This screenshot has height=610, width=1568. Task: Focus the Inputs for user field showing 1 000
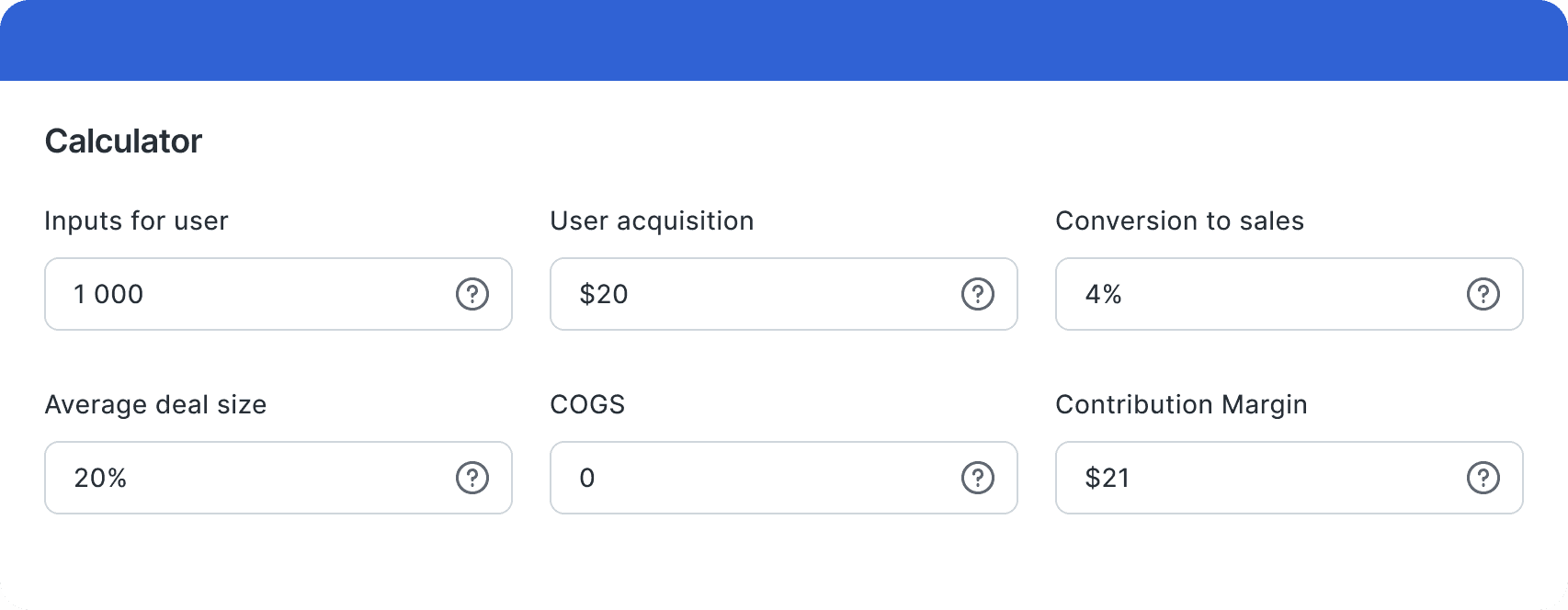point(248,294)
